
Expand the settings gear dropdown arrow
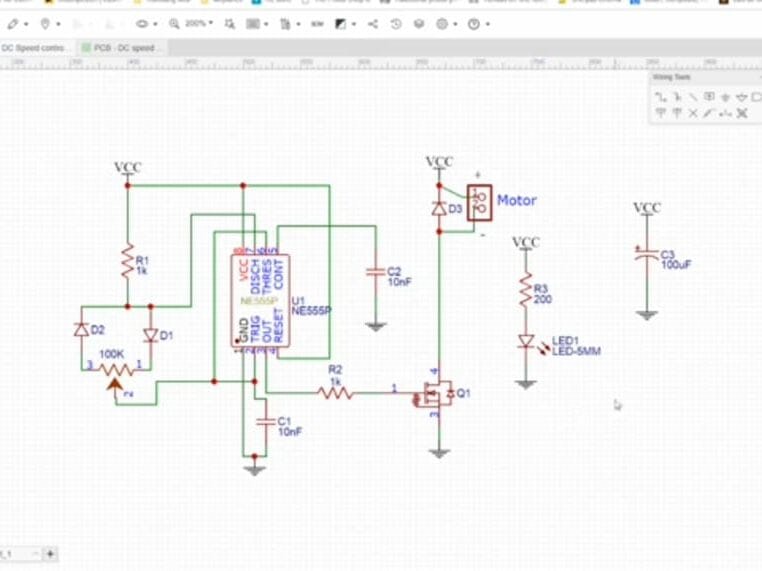455,24
